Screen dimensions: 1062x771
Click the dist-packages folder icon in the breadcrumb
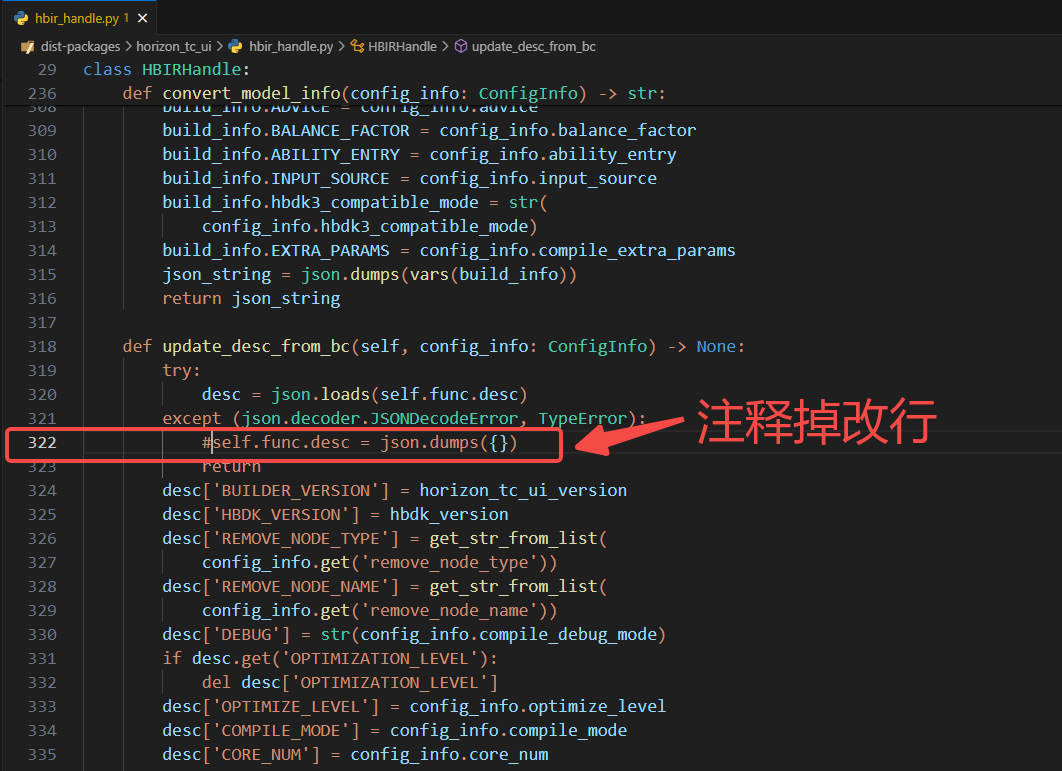coord(28,46)
